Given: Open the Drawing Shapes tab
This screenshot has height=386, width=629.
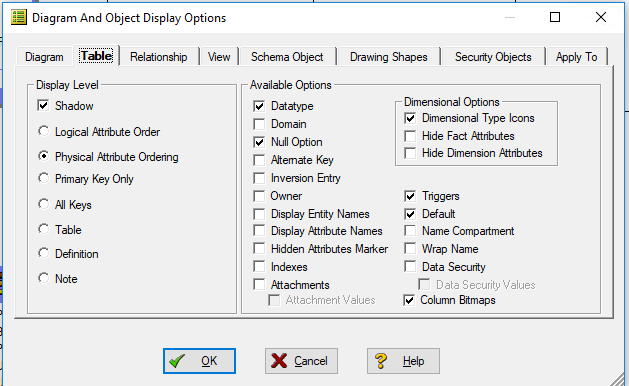Looking at the screenshot, I should (389, 57).
